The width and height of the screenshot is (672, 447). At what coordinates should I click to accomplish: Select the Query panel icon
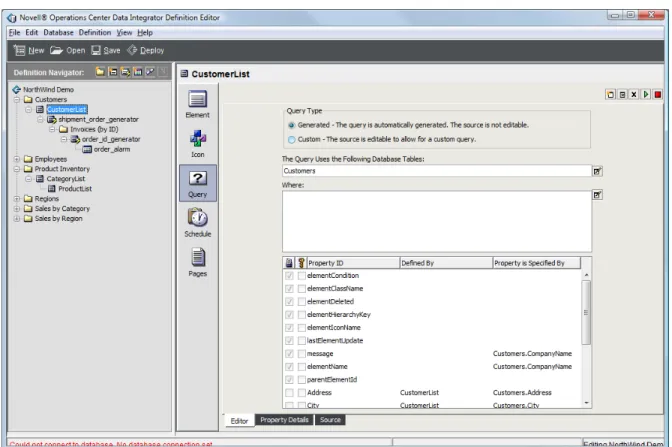[x=198, y=183]
